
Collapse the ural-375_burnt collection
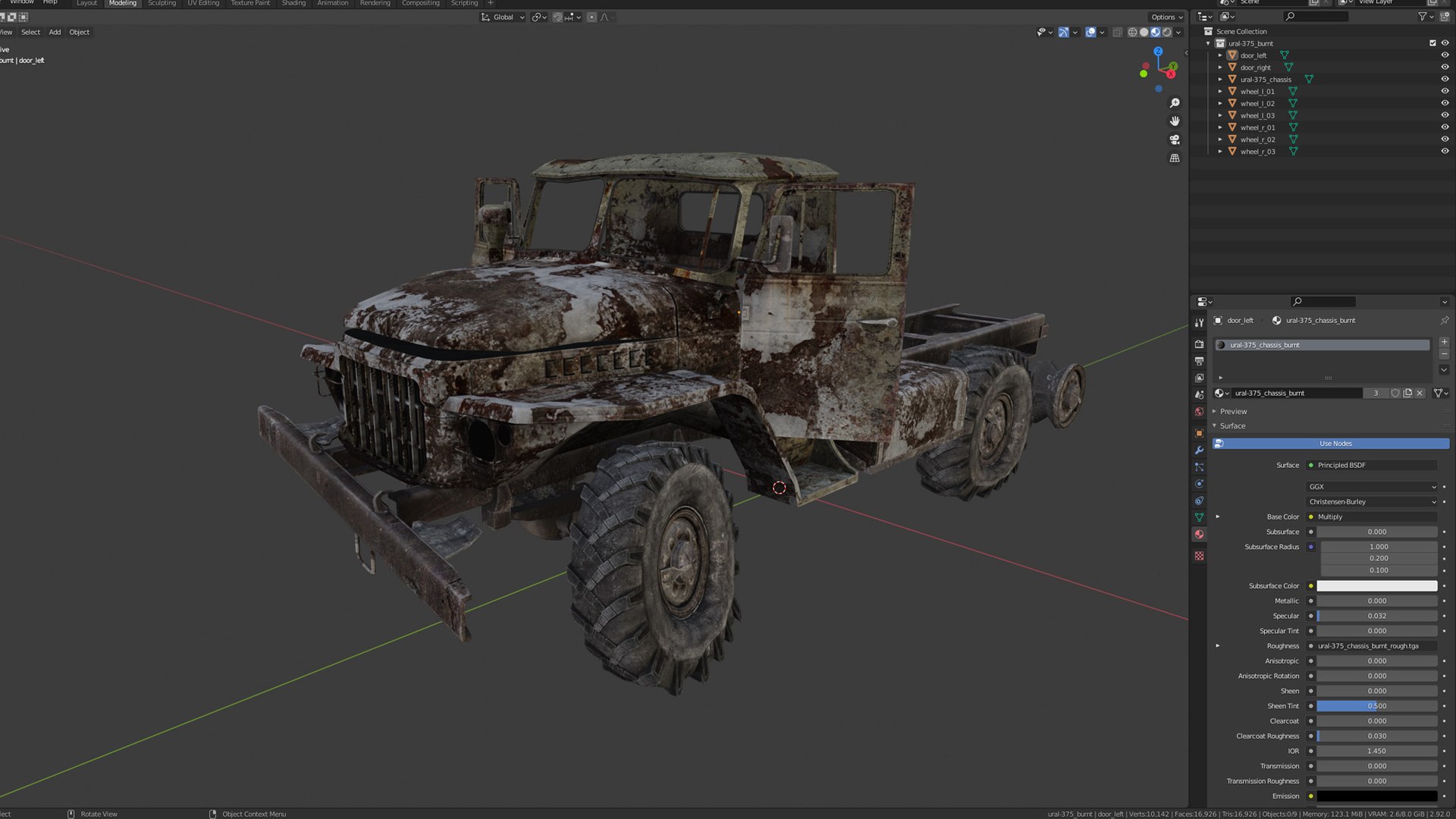pos(1208,43)
